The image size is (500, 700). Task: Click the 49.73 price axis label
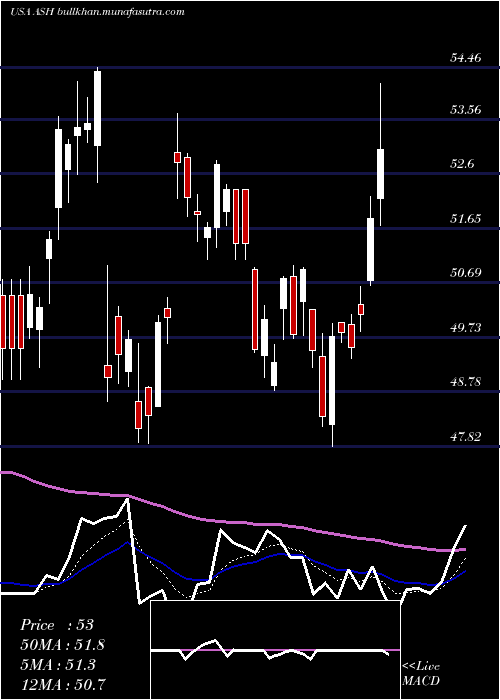[x=465, y=328]
